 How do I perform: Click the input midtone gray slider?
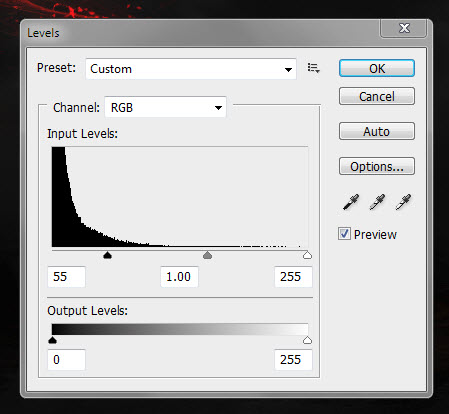(207, 255)
